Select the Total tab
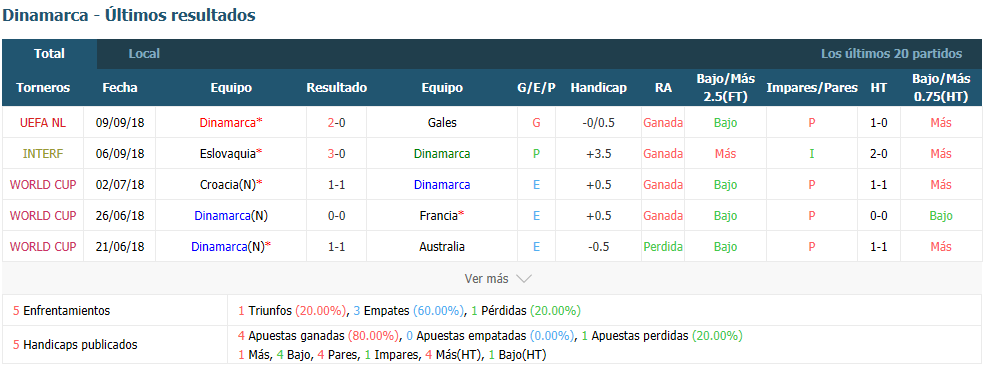The height and width of the screenshot is (365, 986). point(50,54)
